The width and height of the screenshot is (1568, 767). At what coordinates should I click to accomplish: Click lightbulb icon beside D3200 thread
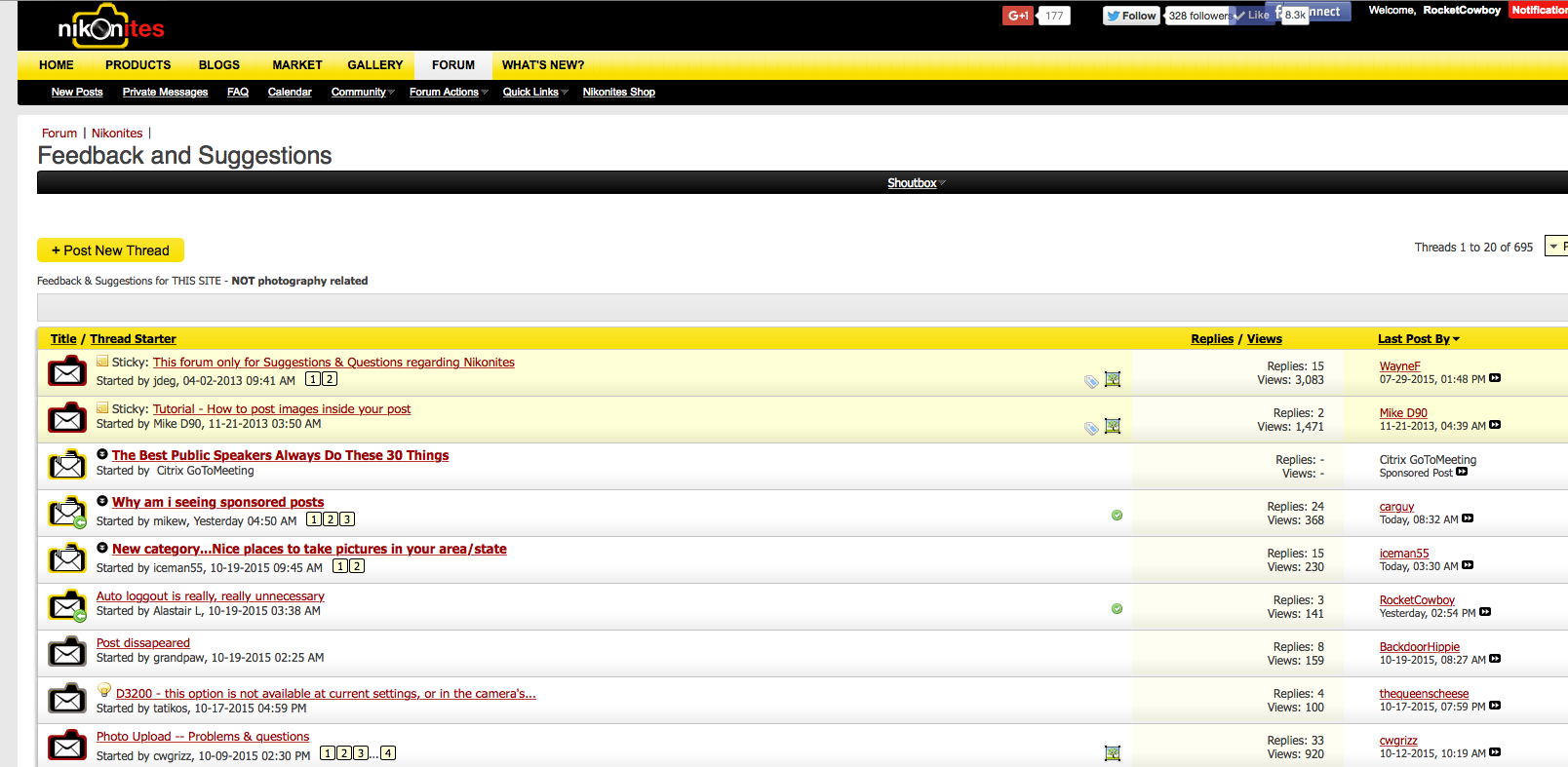pyautogui.click(x=104, y=690)
